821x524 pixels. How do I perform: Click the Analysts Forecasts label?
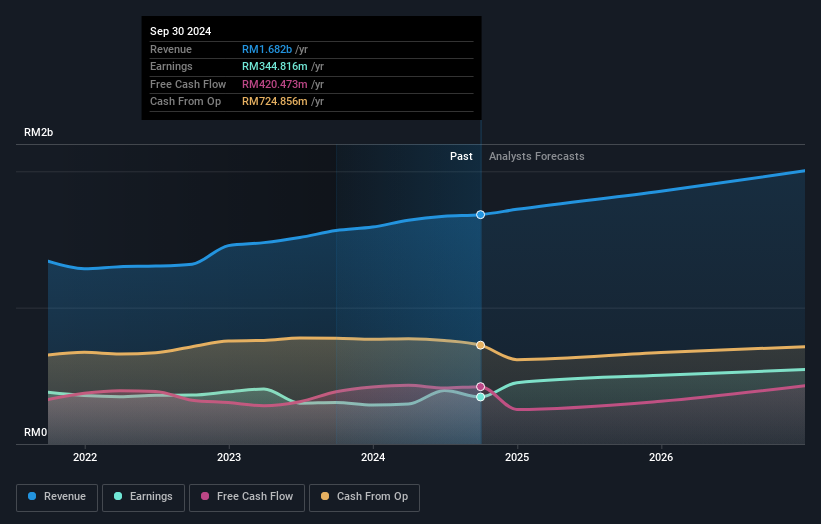point(537,156)
